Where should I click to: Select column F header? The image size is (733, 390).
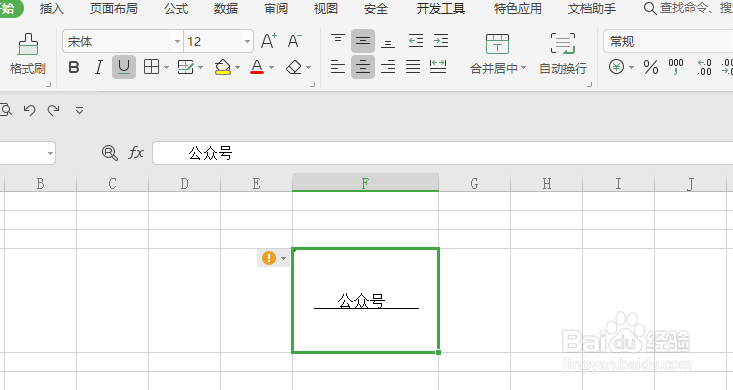tap(365, 183)
